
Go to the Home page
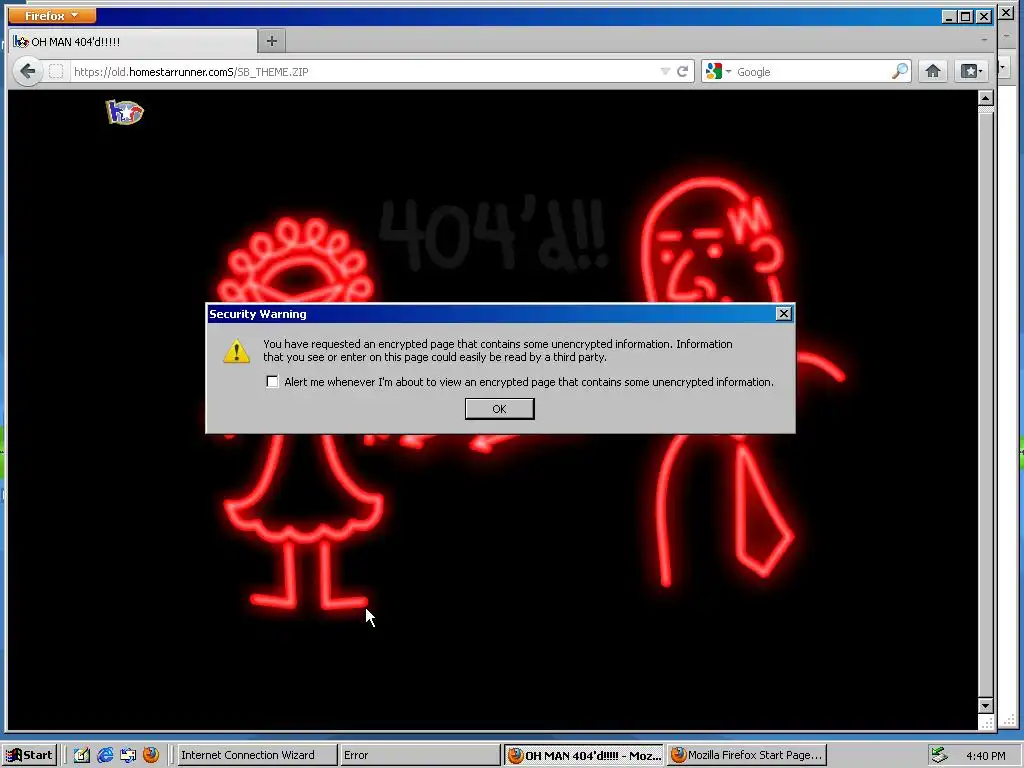point(933,71)
